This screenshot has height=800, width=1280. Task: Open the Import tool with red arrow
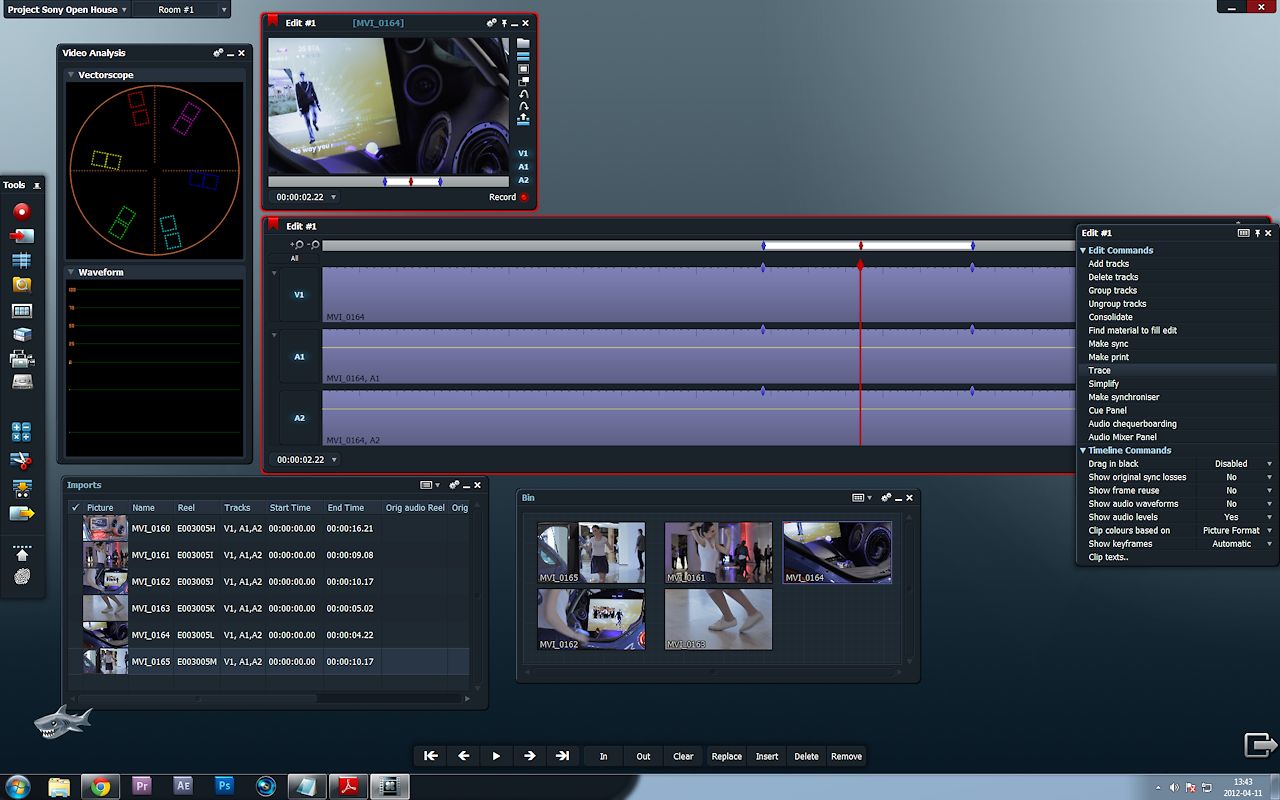click(x=21, y=236)
